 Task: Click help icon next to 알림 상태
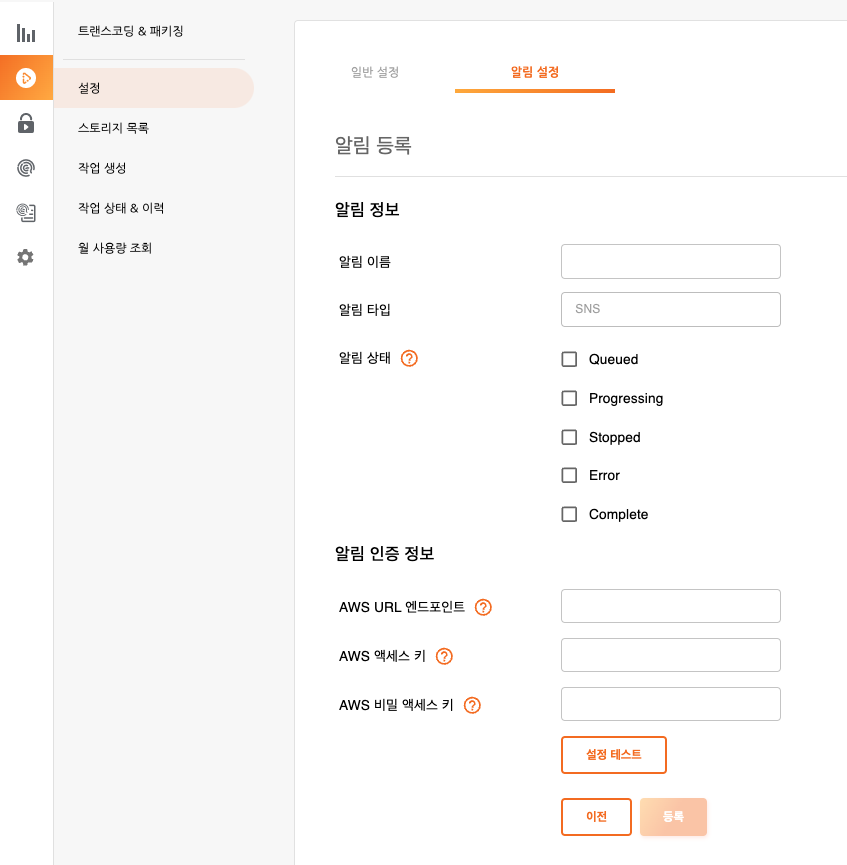coord(409,358)
